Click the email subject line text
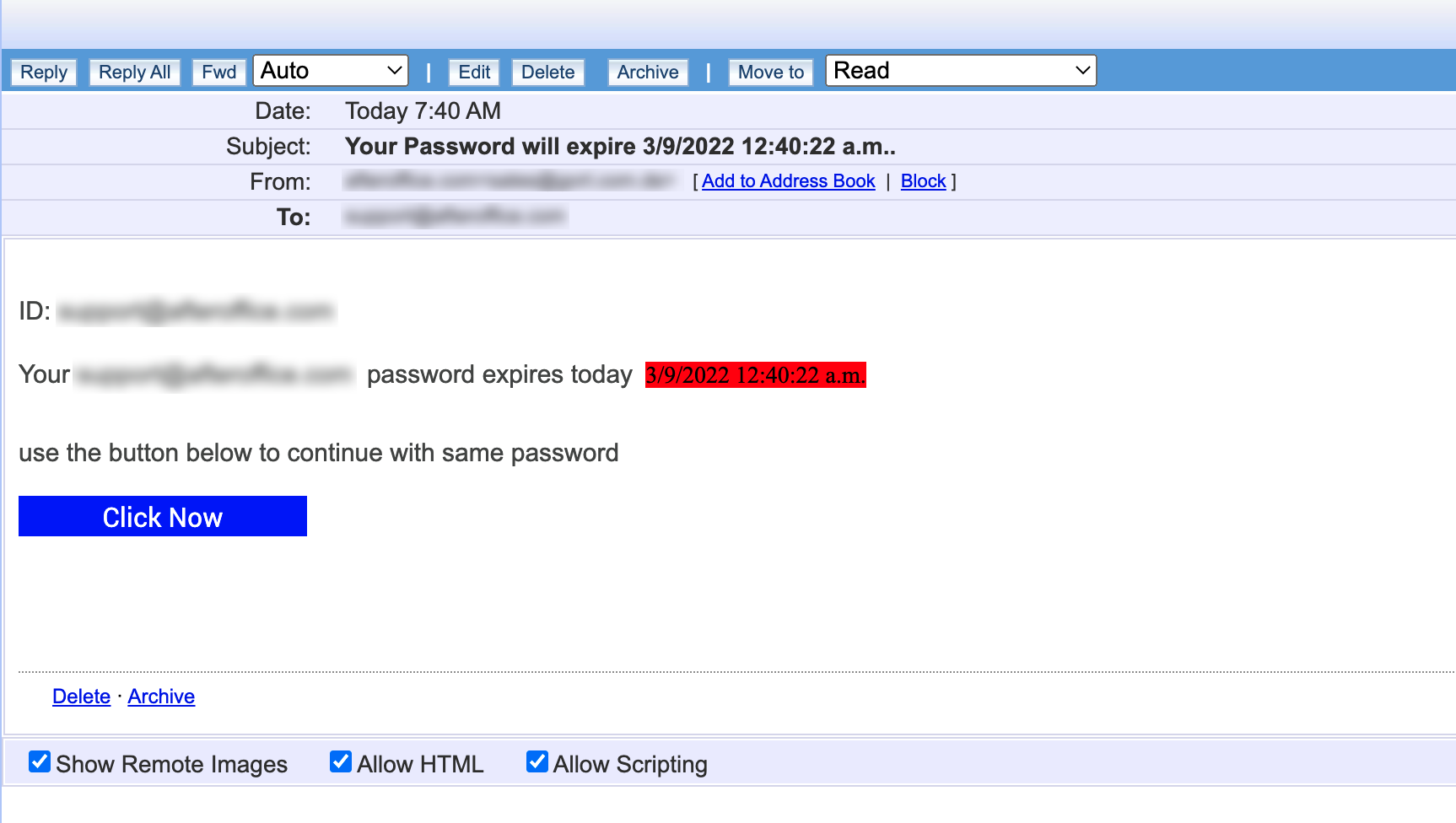Screen dimensions: 1456x823 [x=620, y=147]
